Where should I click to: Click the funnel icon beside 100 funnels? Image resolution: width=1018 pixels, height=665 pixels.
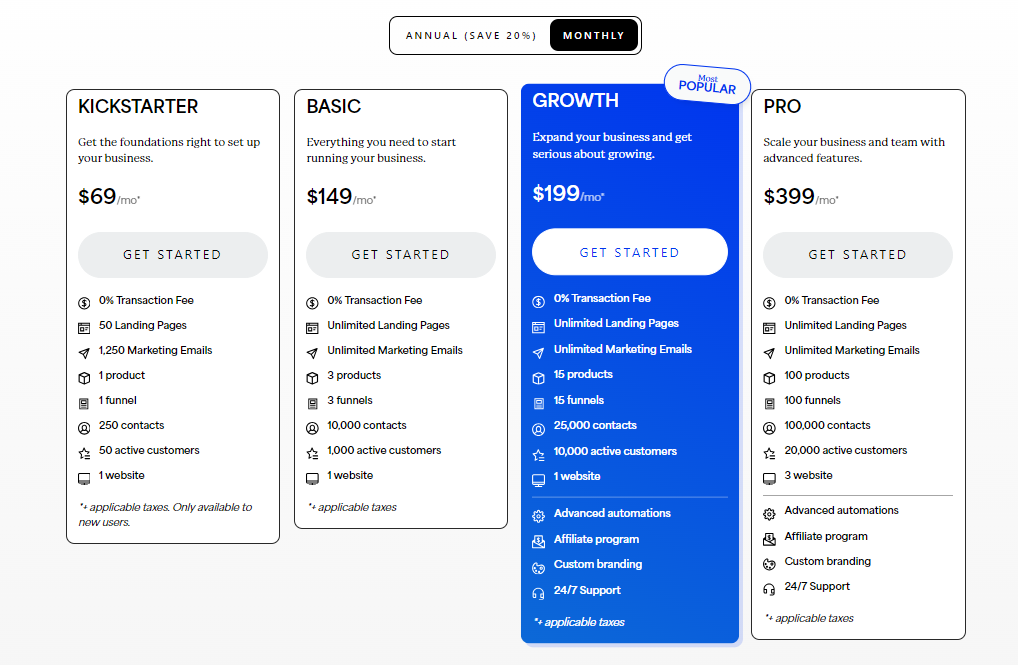point(769,403)
